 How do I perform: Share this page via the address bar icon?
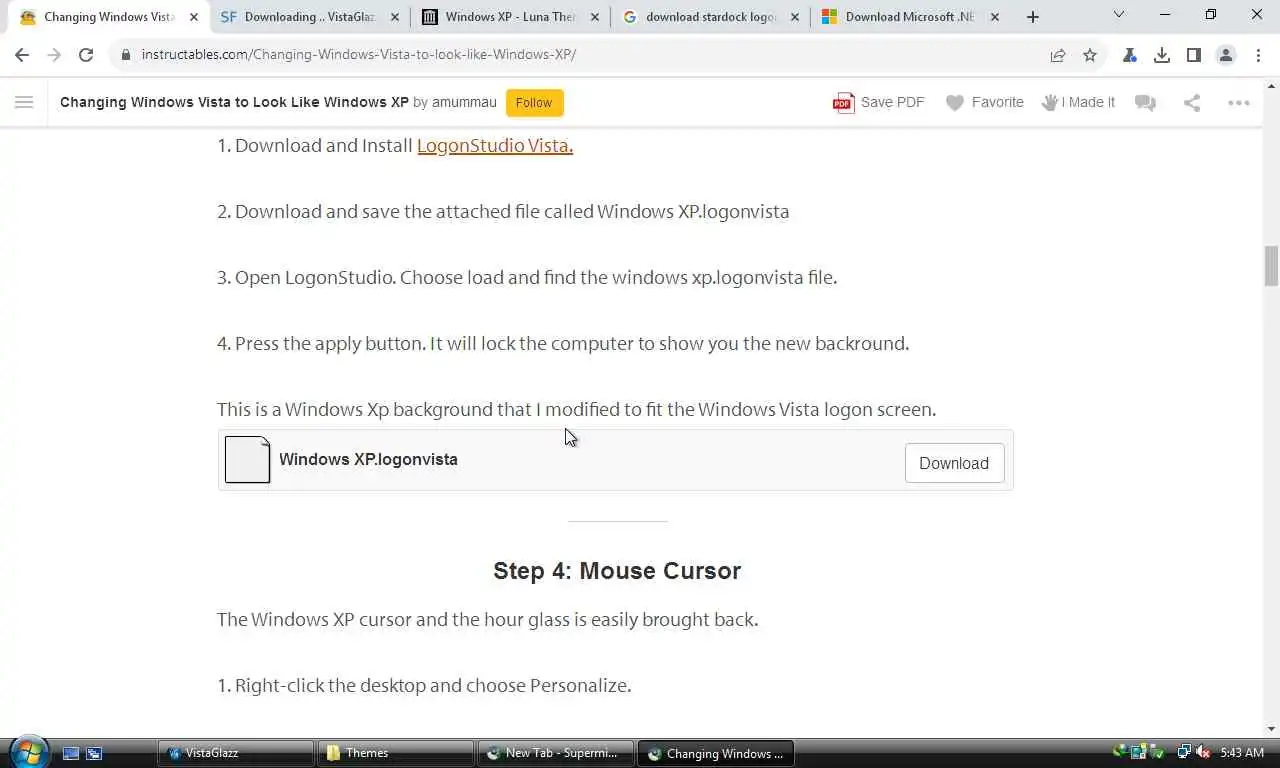point(1058,55)
